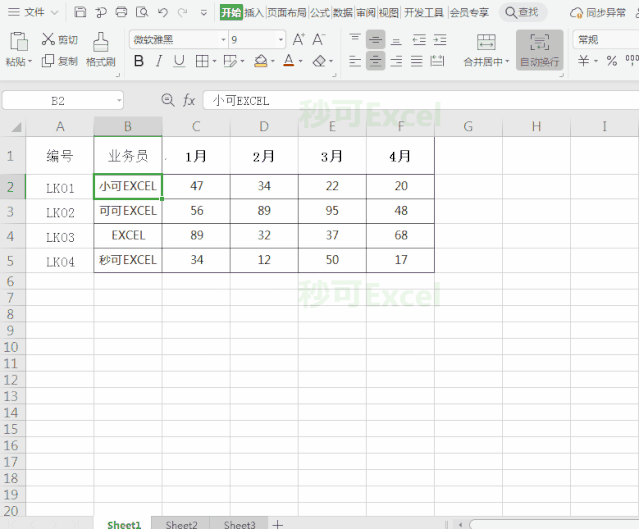
Task: Apply percent style
Action: (x=611, y=61)
